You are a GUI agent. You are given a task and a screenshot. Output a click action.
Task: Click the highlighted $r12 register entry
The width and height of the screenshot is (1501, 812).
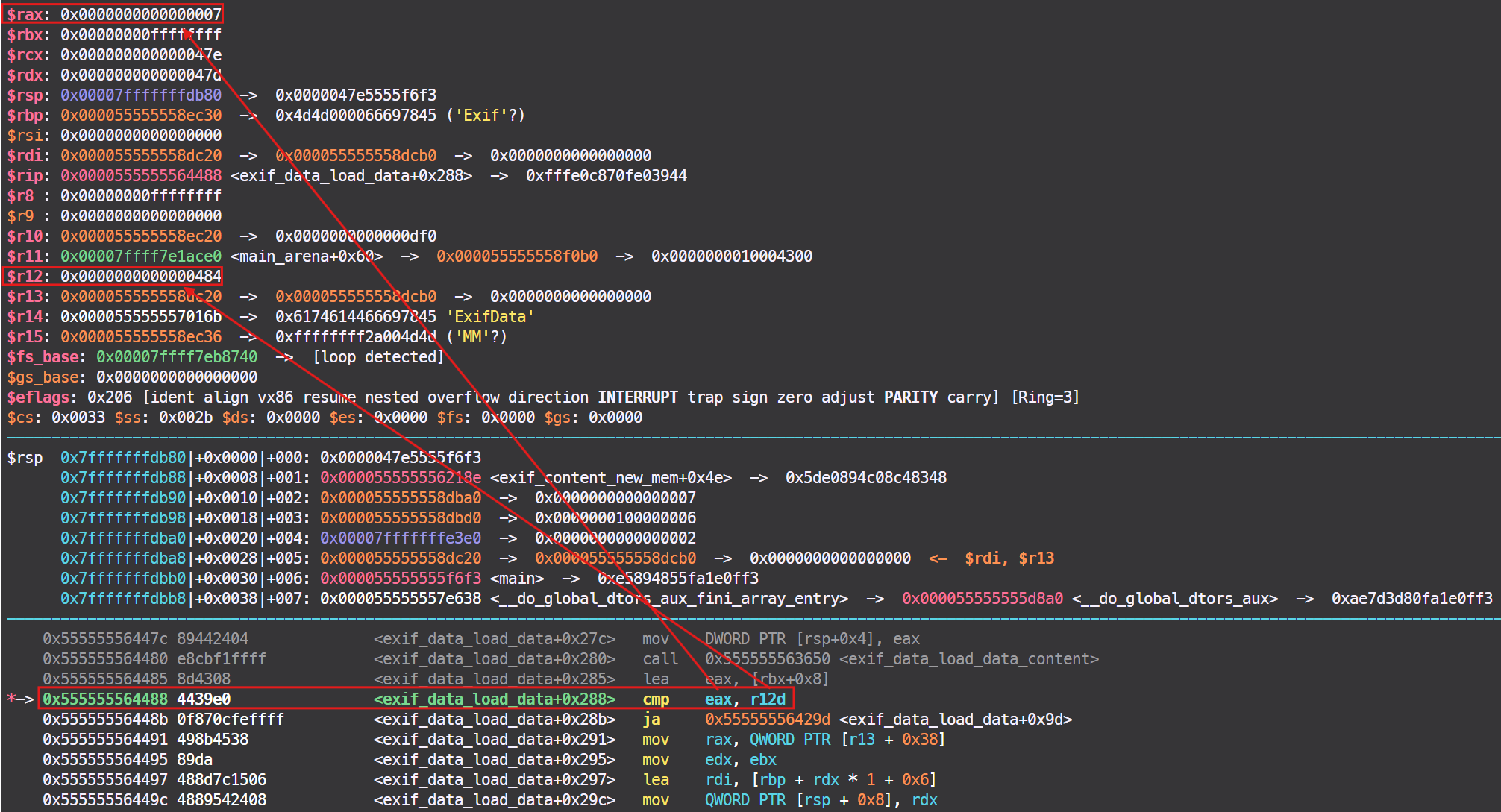click(x=112, y=276)
